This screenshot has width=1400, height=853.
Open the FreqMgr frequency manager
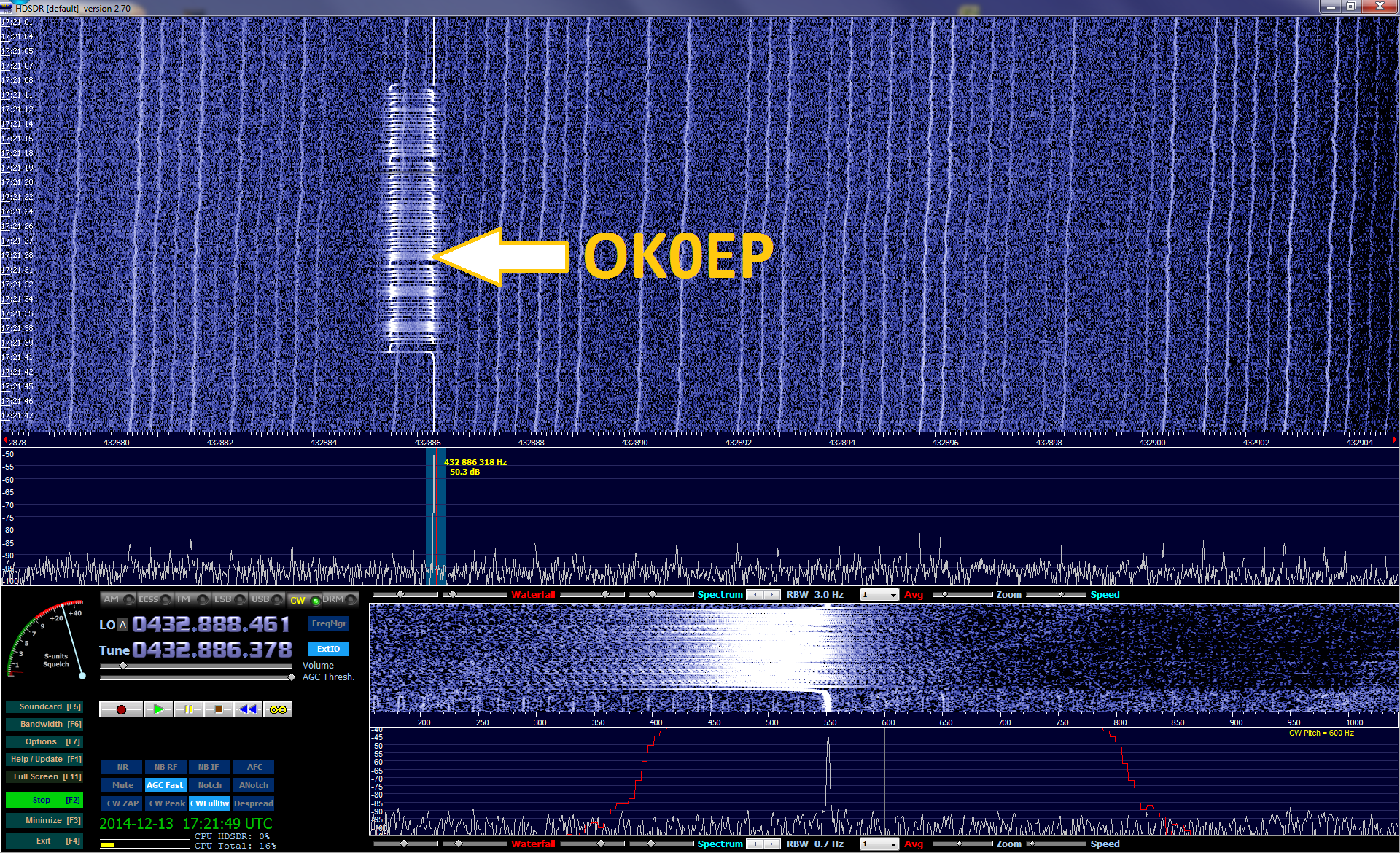(x=328, y=623)
